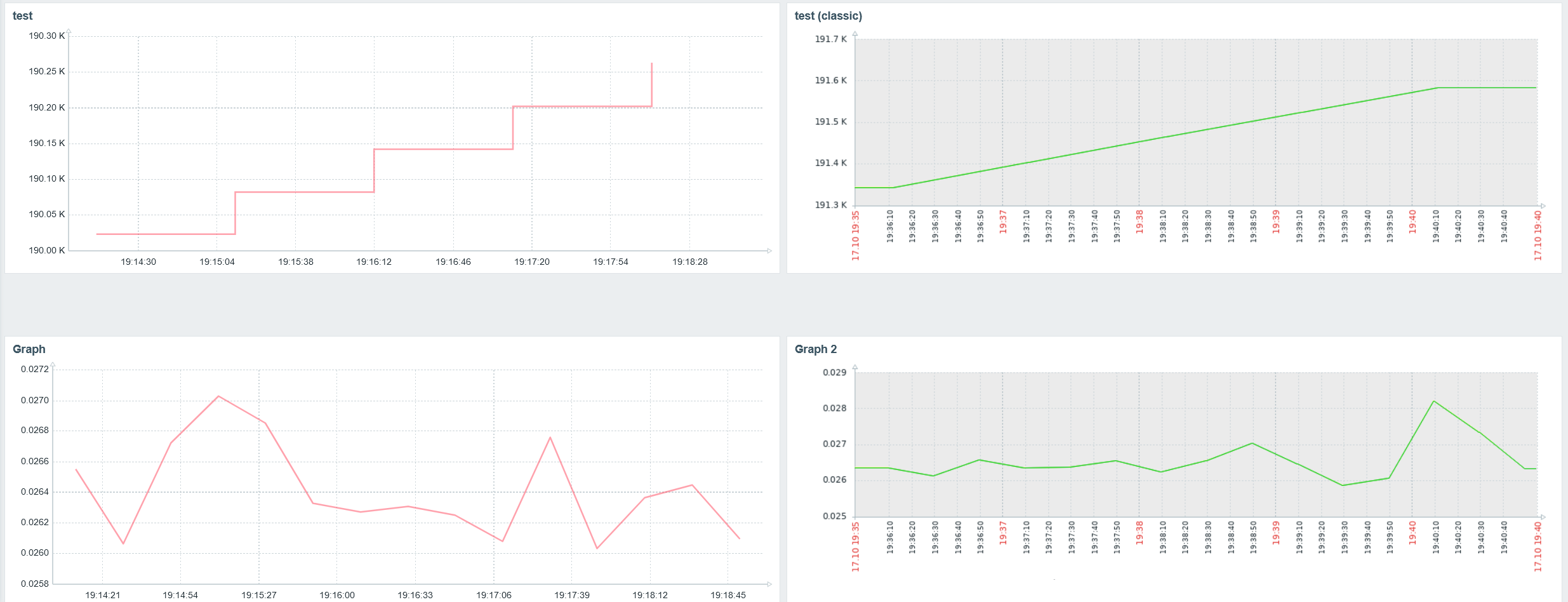The image size is (1568, 602).
Task: Click the 0.028 y-axis label in Graph 2
Action: click(835, 408)
